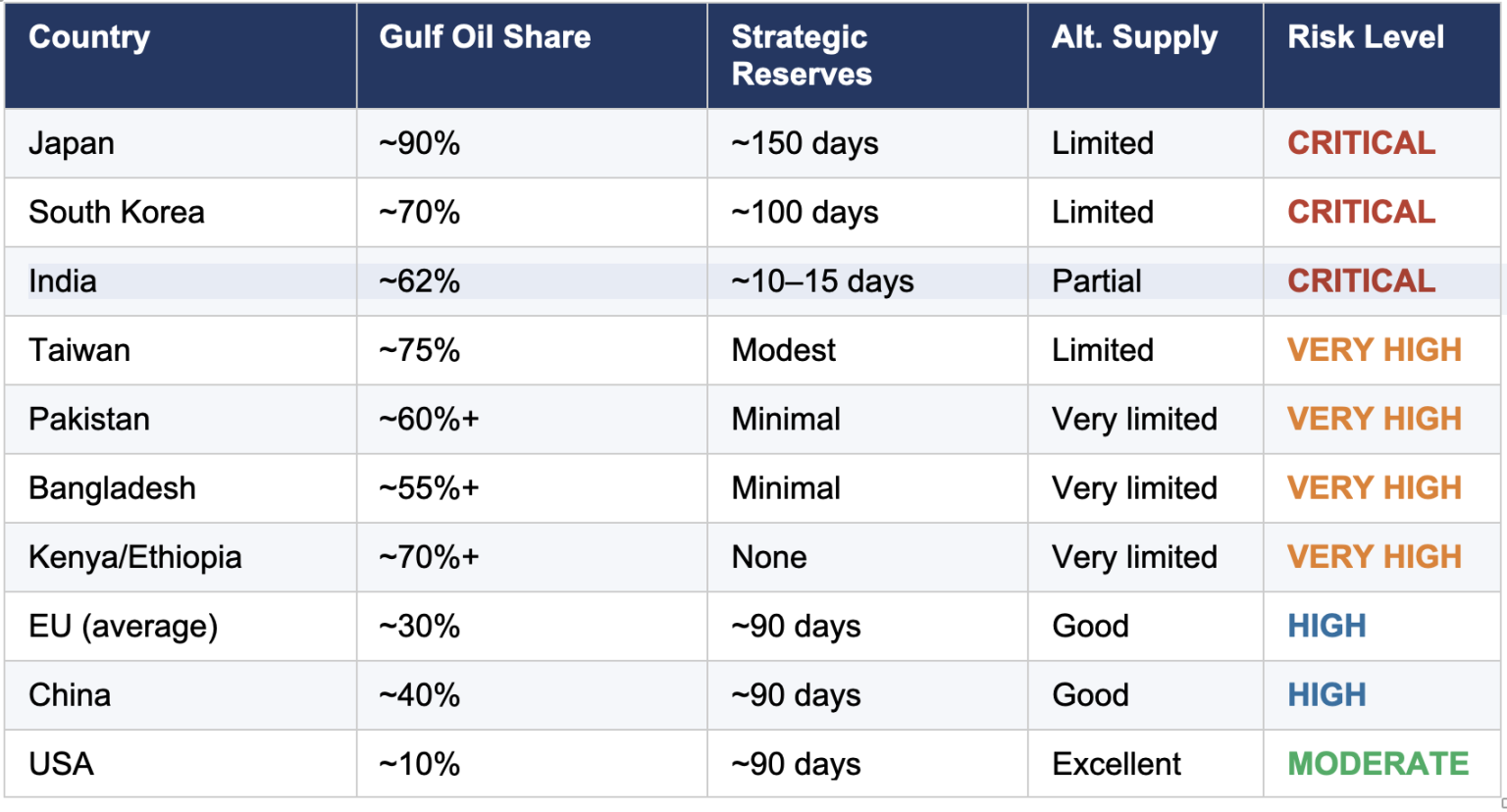This screenshot has height=812, width=1507.
Task: Click the Strategic Reserves column header
Action: coord(802,55)
